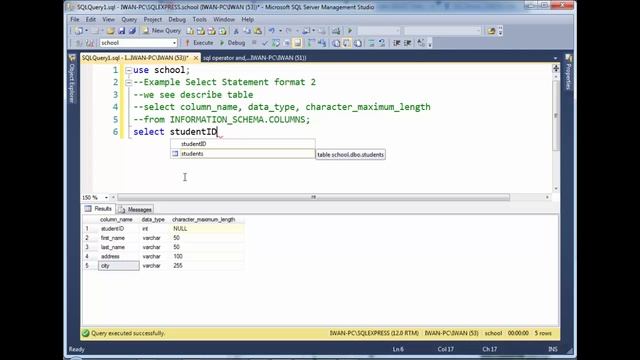Open the Find combo box in toolbar
This screenshot has width=640, height=360.
[x=443, y=31]
